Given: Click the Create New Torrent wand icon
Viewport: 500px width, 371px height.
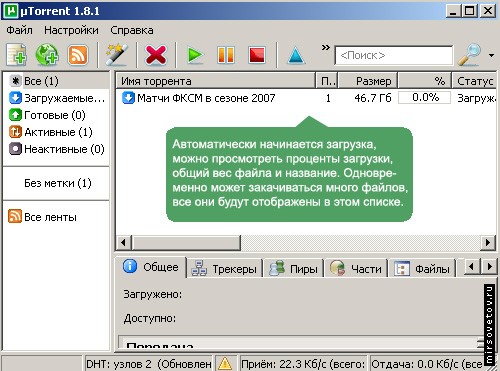Looking at the screenshot, I should [x=117, y=55].
